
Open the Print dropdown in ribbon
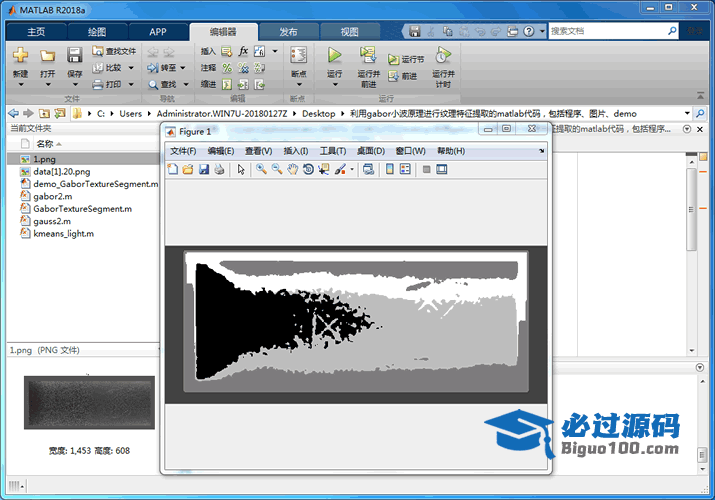(x=131, y=85)
